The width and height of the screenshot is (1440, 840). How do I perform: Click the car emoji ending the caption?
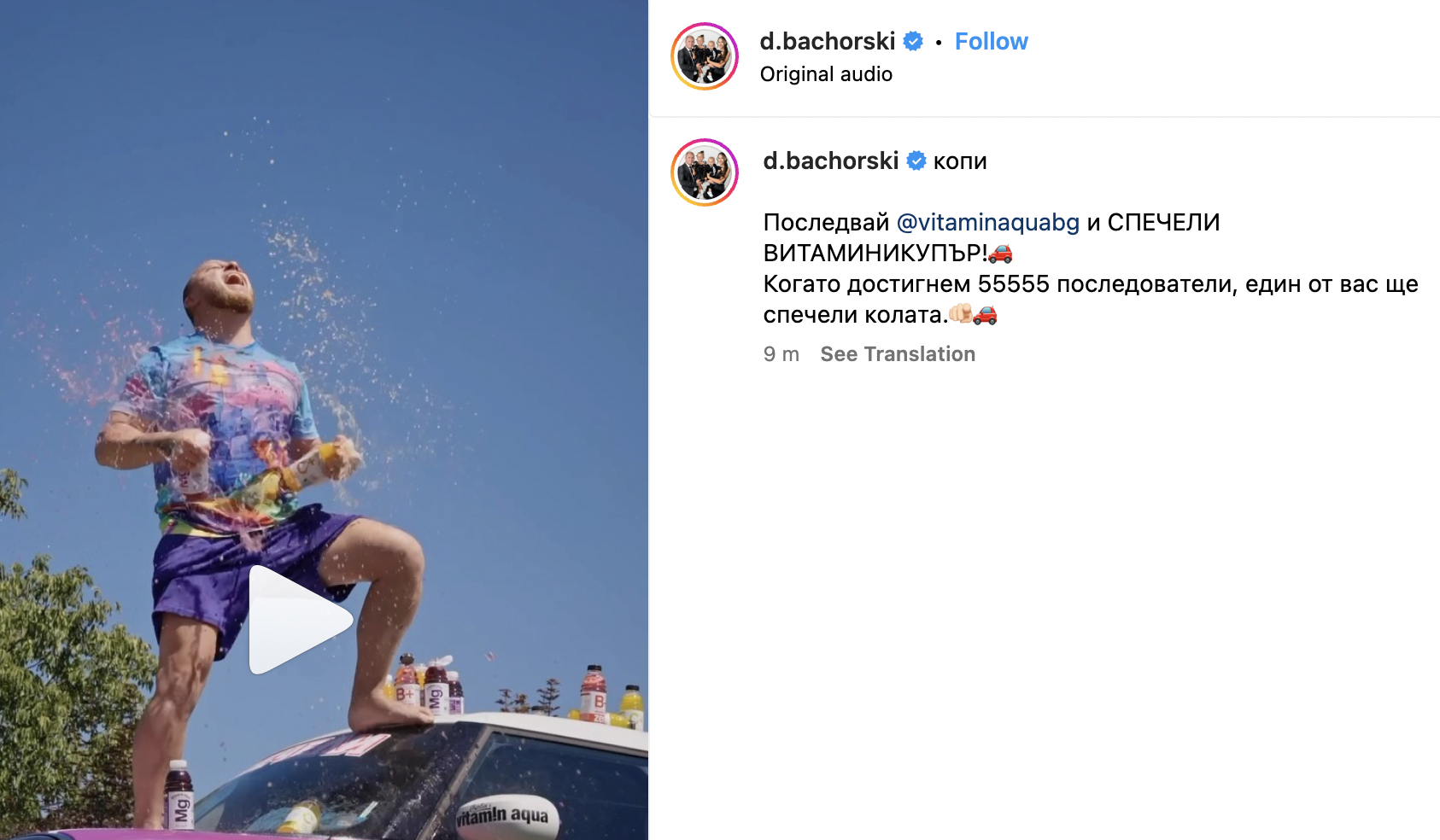(985, 315)
